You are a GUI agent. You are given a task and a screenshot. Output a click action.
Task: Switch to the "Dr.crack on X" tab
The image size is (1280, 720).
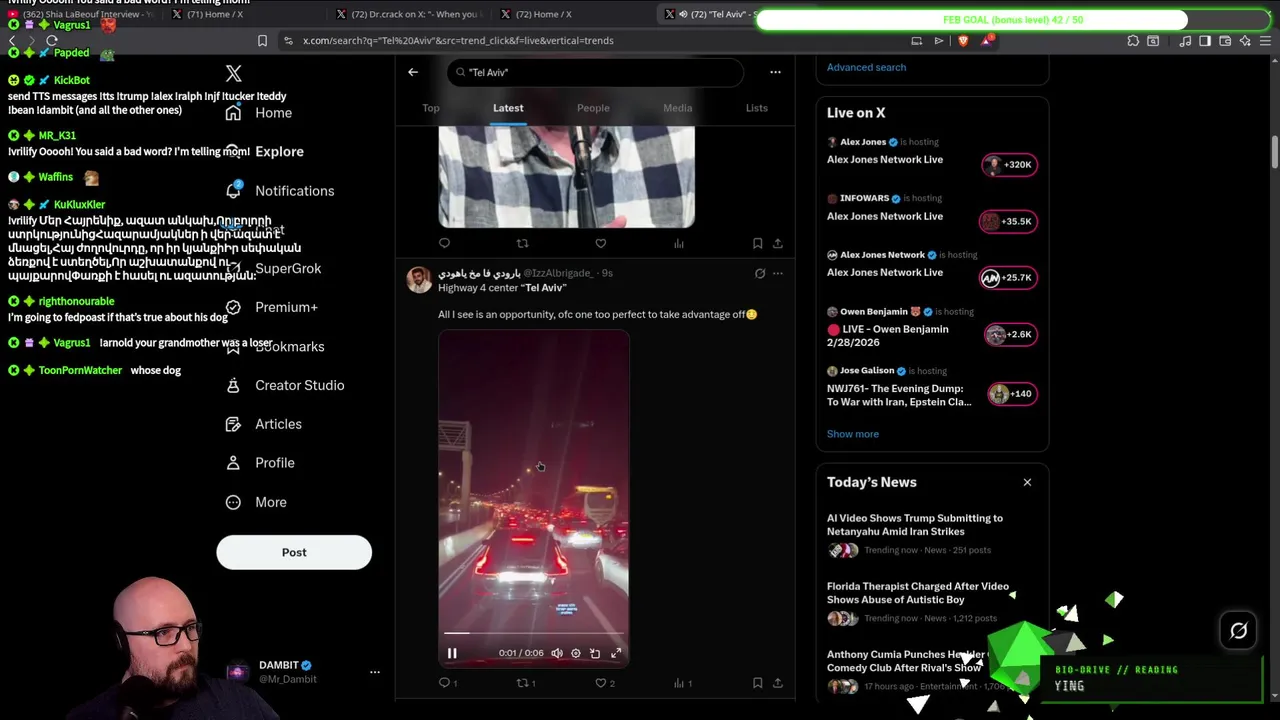click(408, 14)
